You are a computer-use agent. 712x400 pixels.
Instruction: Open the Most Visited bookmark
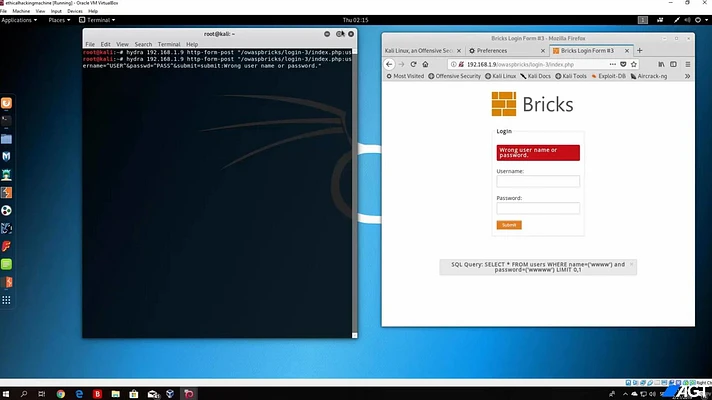(405, 76)
